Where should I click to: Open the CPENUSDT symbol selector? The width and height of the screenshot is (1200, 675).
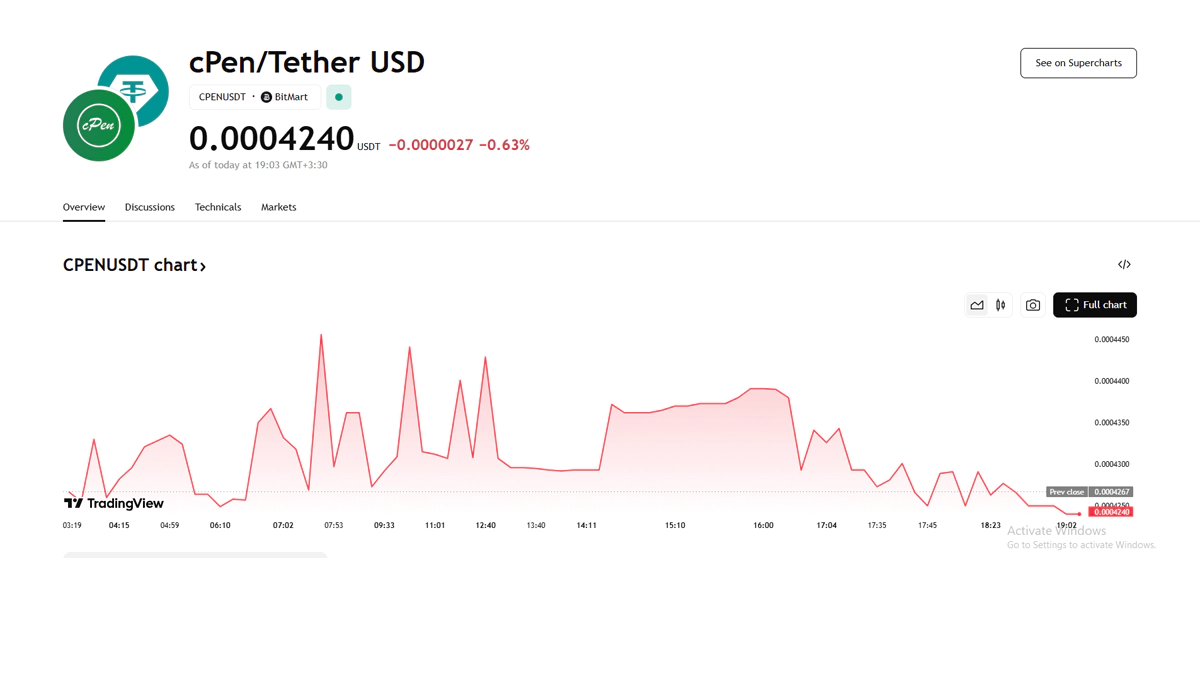tap(222, 97)
